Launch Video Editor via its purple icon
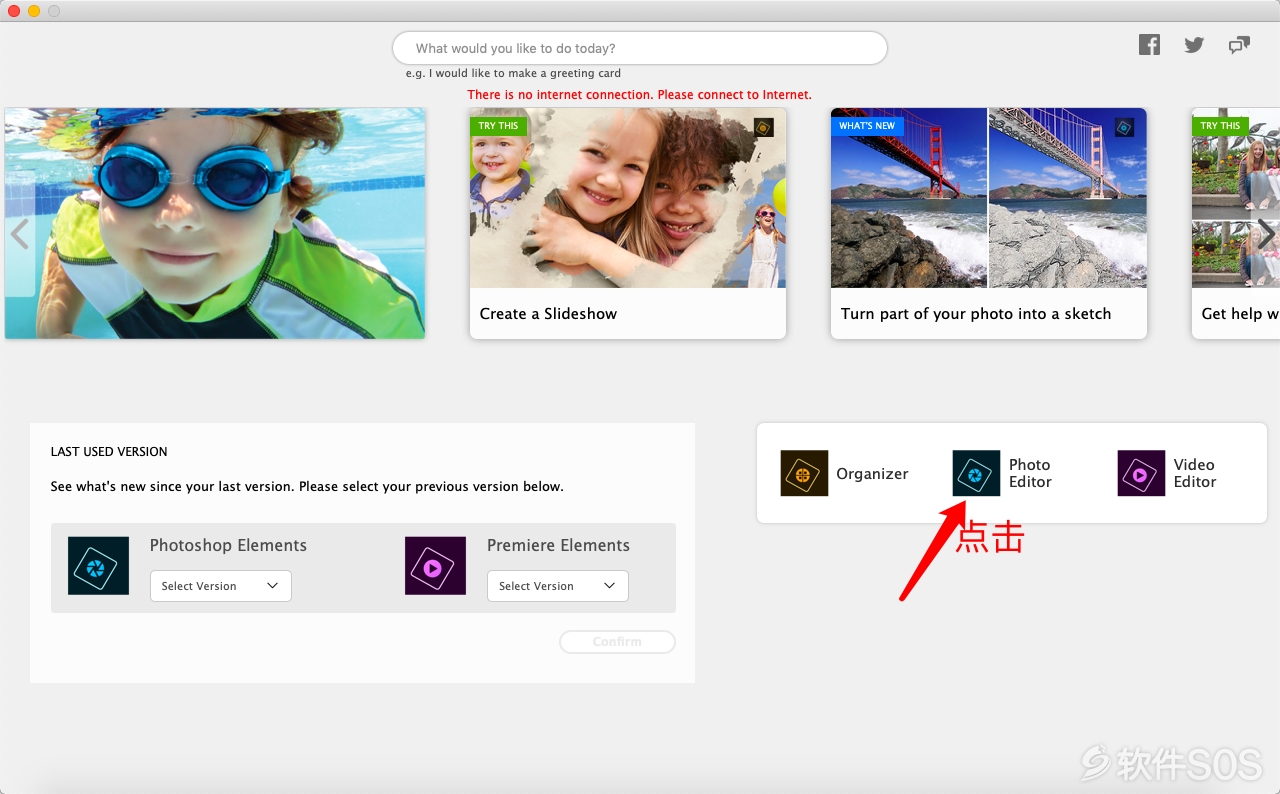1280x794 pixels. pyautogui.click(x=1141, y=473)
